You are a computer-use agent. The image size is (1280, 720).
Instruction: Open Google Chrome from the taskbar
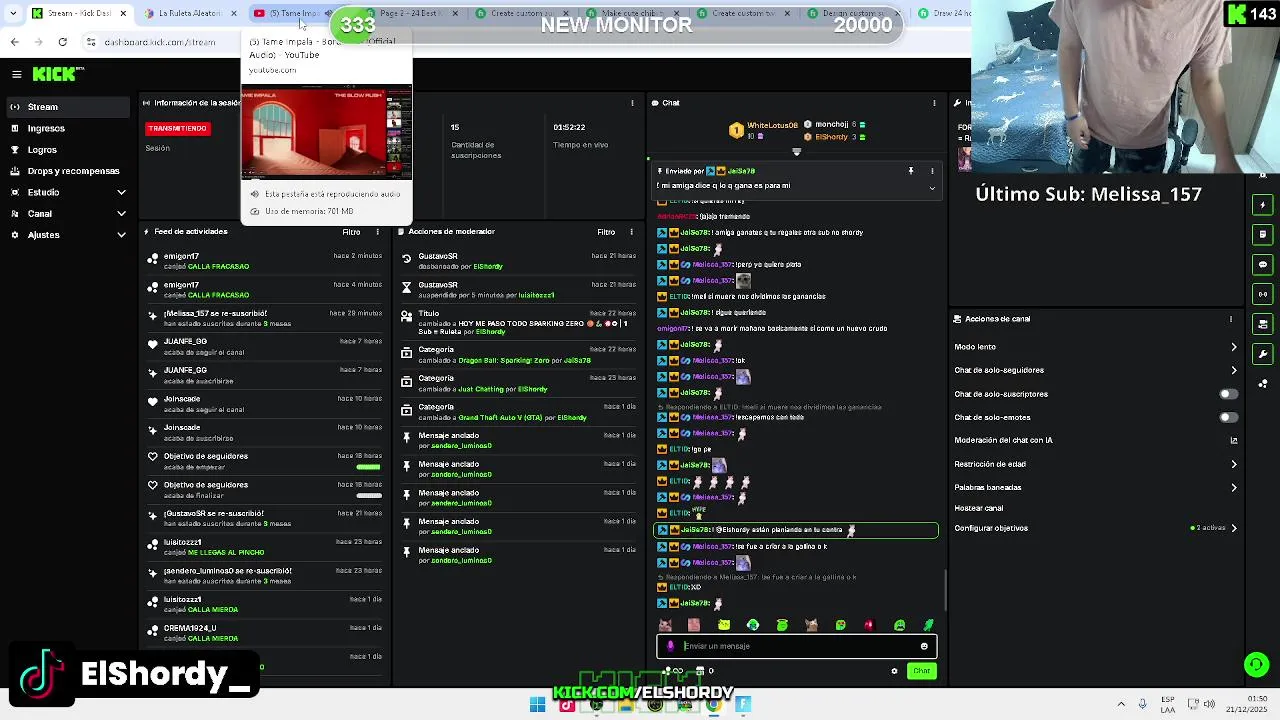pos(713,705)
